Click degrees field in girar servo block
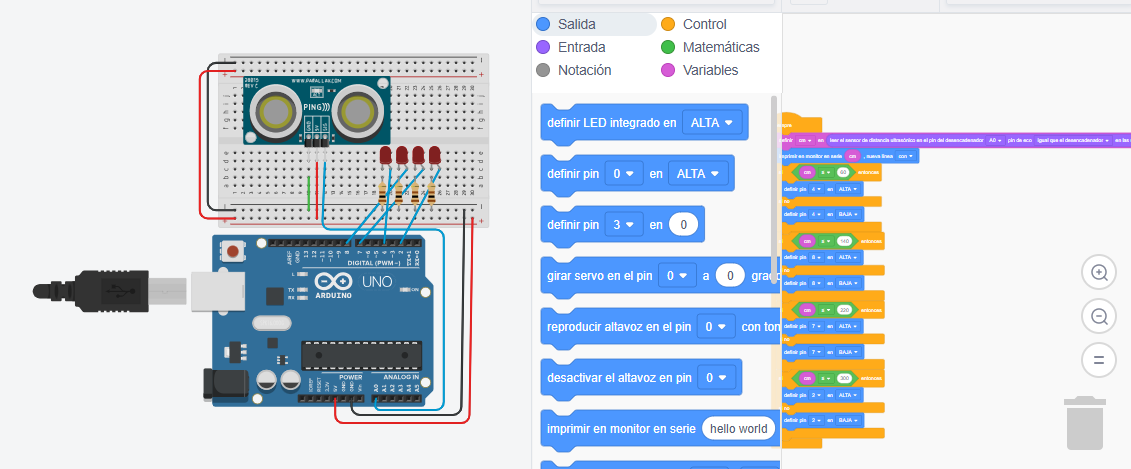The image size is (1131, 469). pyautogui.click(x=731, y=276)
